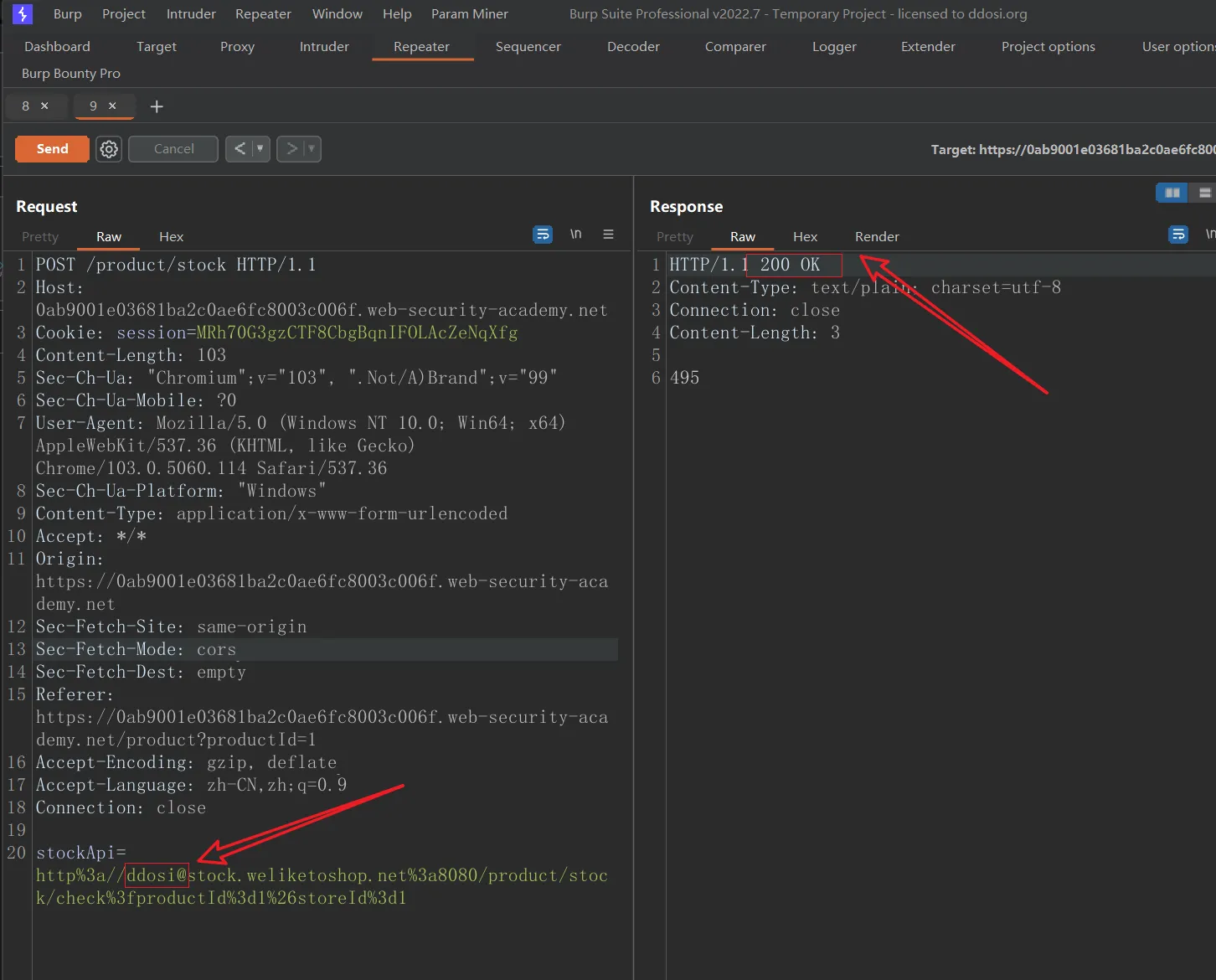Select Render tab in Response pane
Screen dimensions: 1216x980
click(877, 237)
